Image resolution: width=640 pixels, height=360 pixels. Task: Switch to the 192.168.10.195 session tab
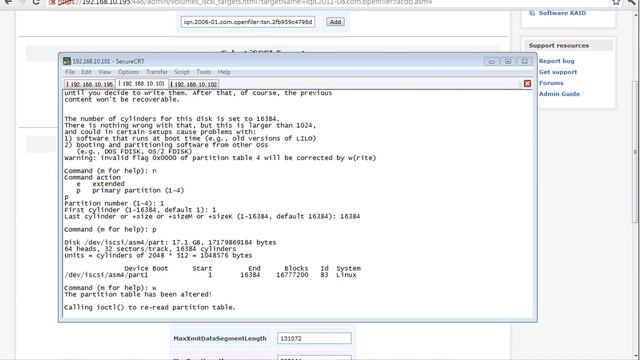(90, 84)
